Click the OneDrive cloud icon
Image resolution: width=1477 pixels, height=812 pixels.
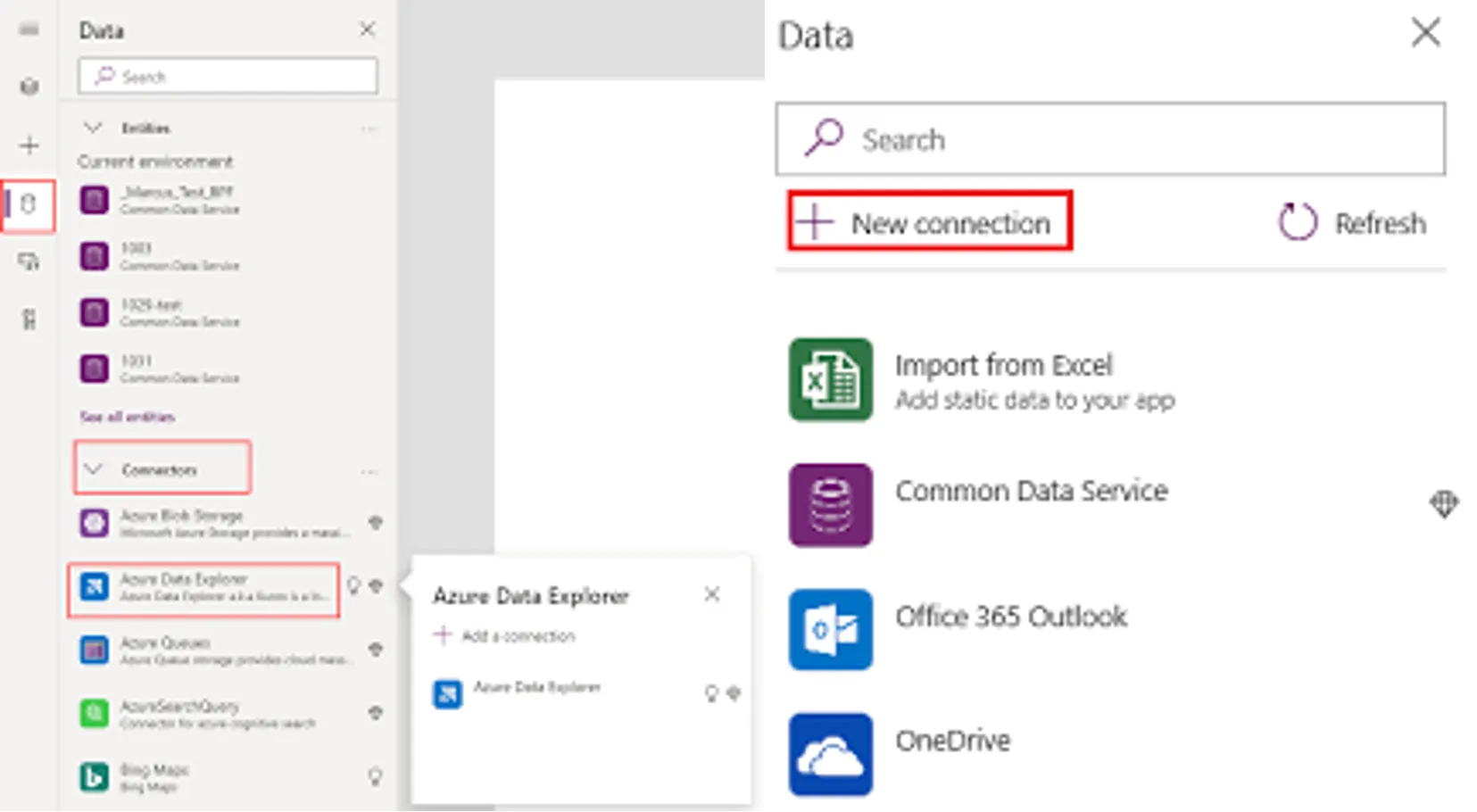[830, 754]
